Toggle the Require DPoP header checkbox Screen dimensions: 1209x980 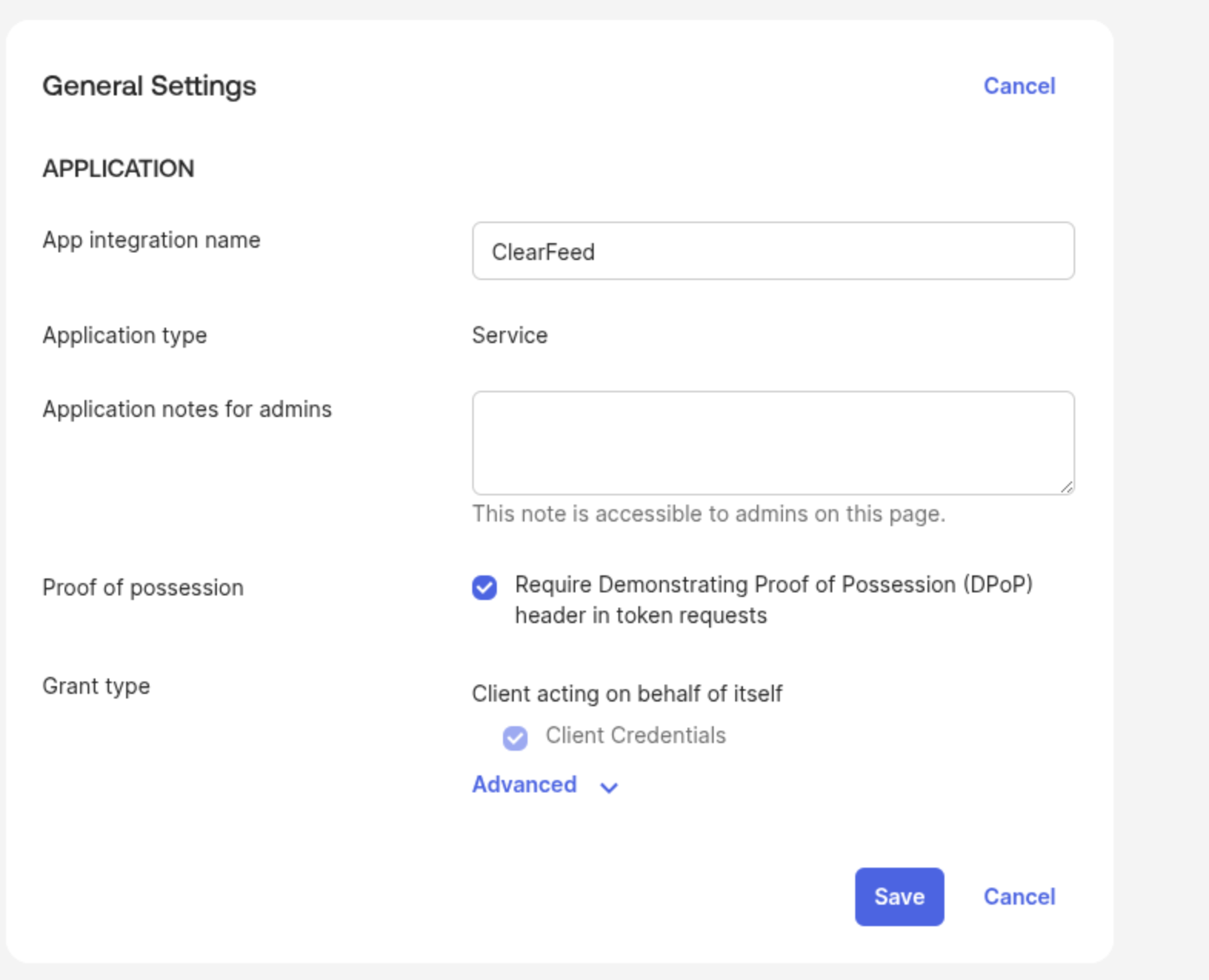[485, 588]
